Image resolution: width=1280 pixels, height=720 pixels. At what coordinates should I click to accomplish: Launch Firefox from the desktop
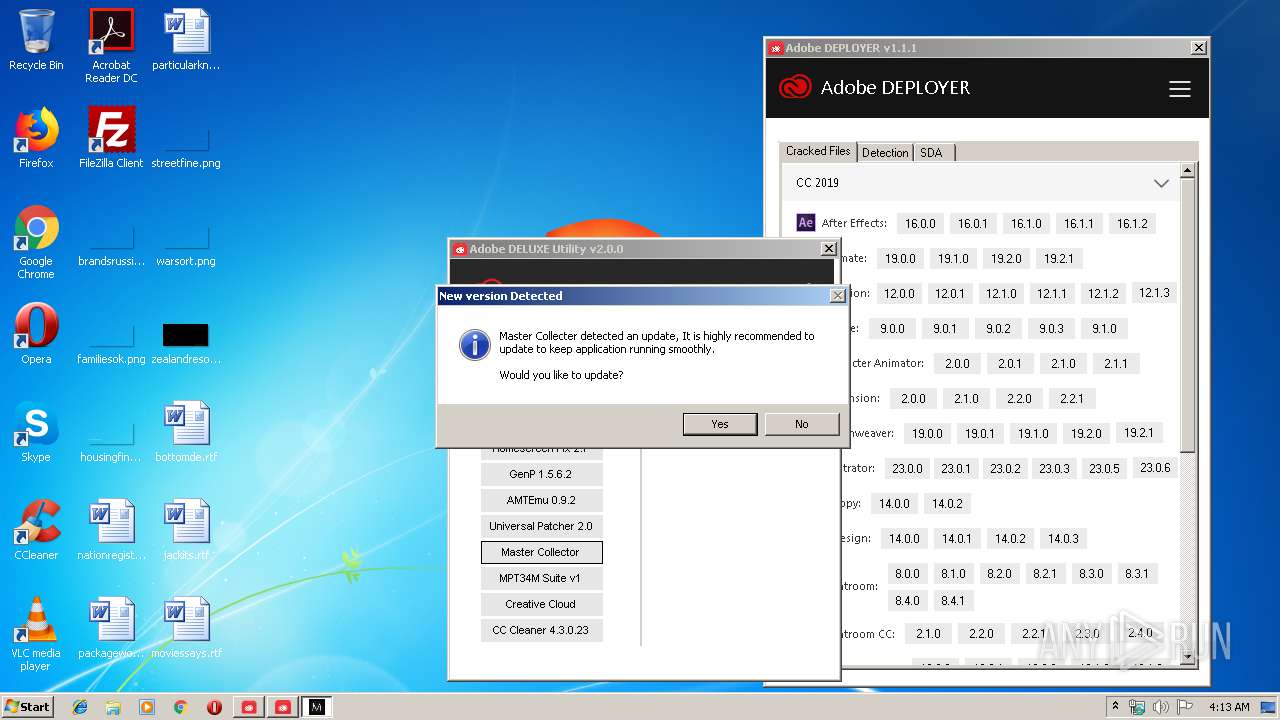[36, 138]
